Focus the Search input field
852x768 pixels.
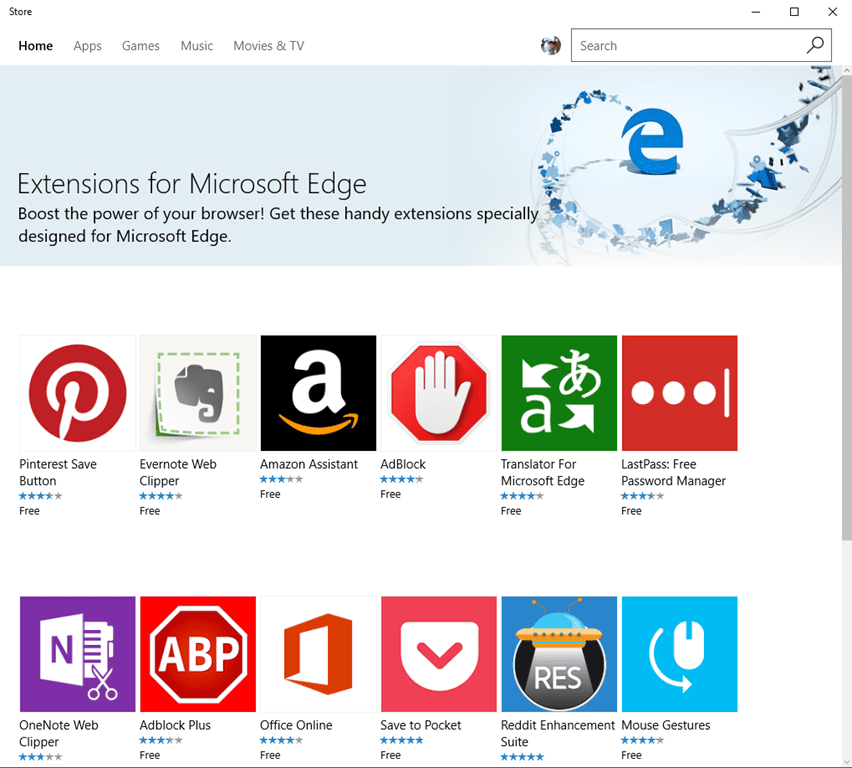click(x=701, y=45)
